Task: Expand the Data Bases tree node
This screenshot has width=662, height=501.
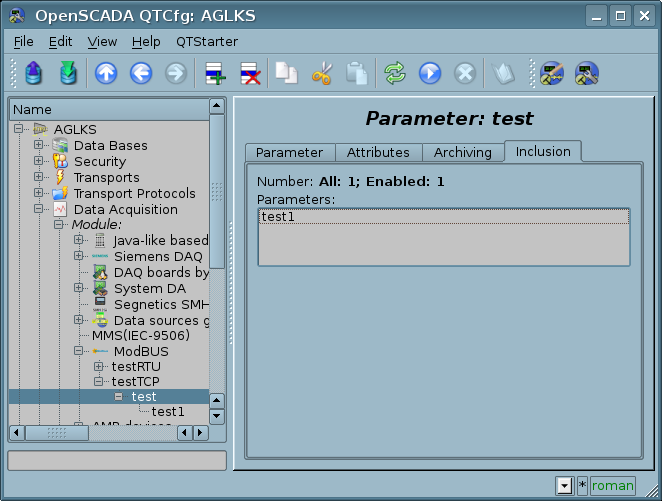Action: [x=39, y=146]
